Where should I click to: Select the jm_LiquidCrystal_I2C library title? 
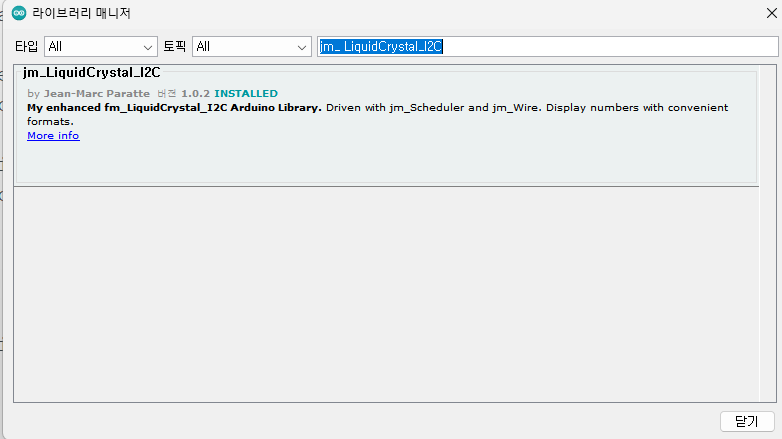coord(92,73)
